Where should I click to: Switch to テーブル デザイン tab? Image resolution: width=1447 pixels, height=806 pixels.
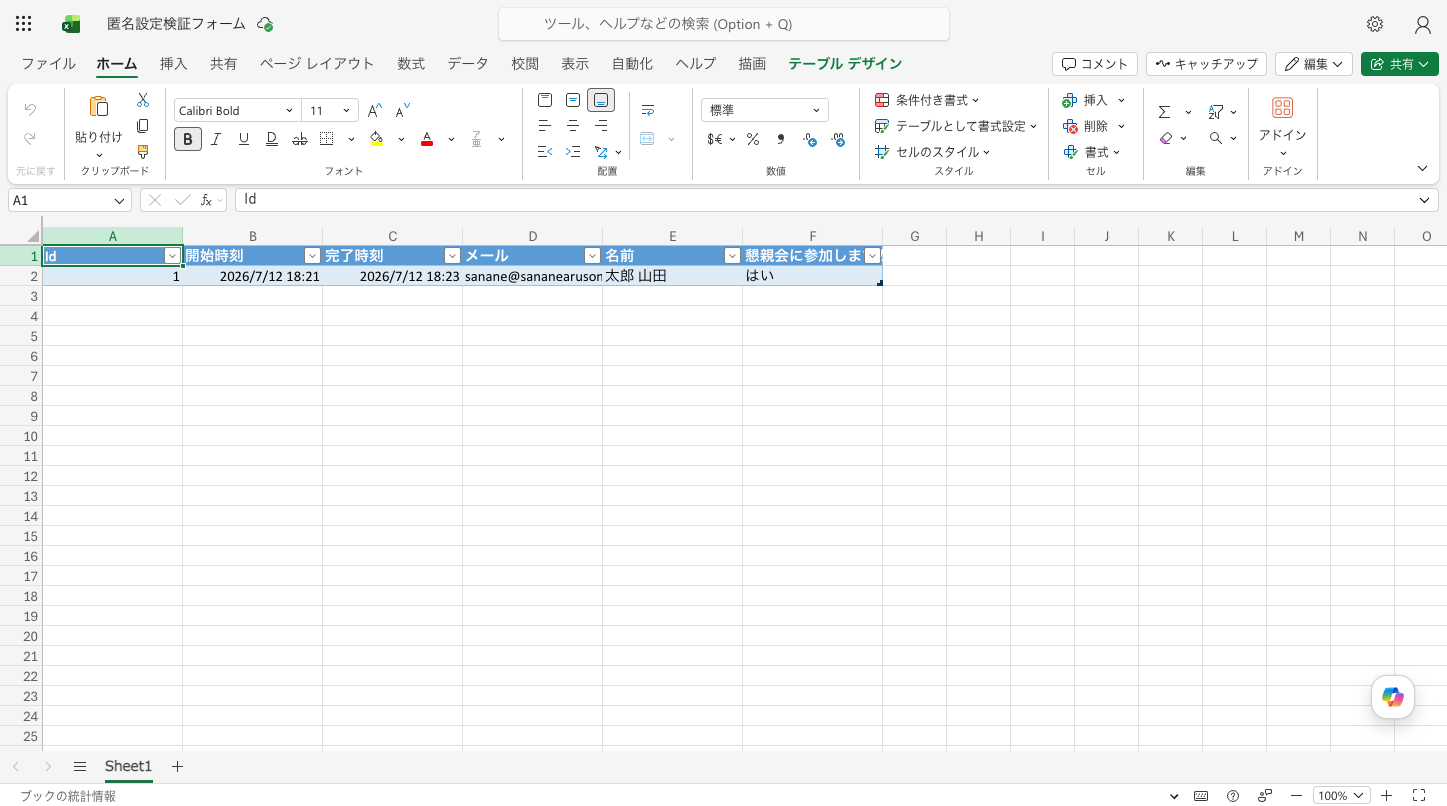pyautogui.click(x=845, y=63)
